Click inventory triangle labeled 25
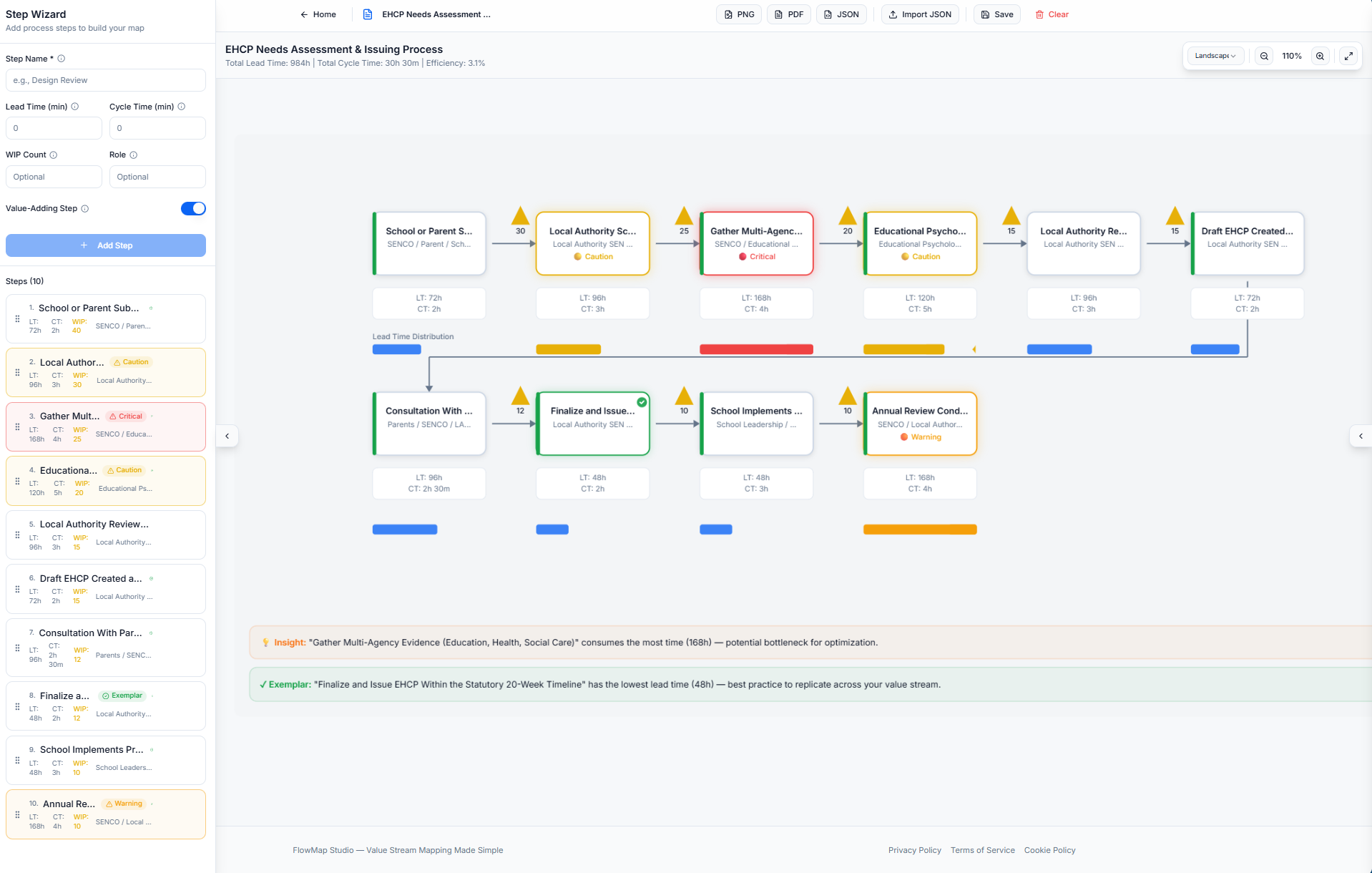Image resolution: width=1372 pixels, height=873 pixels. 684,216
